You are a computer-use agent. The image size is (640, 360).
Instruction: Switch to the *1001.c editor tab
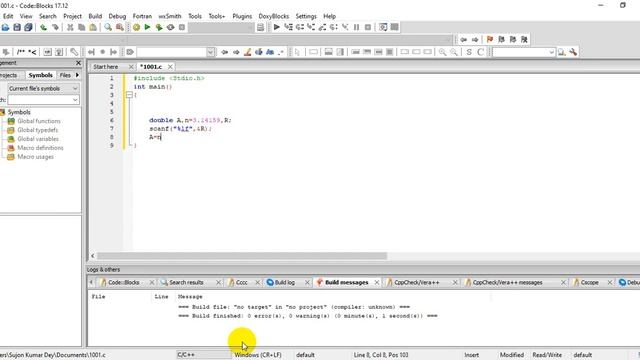(151, 67)
